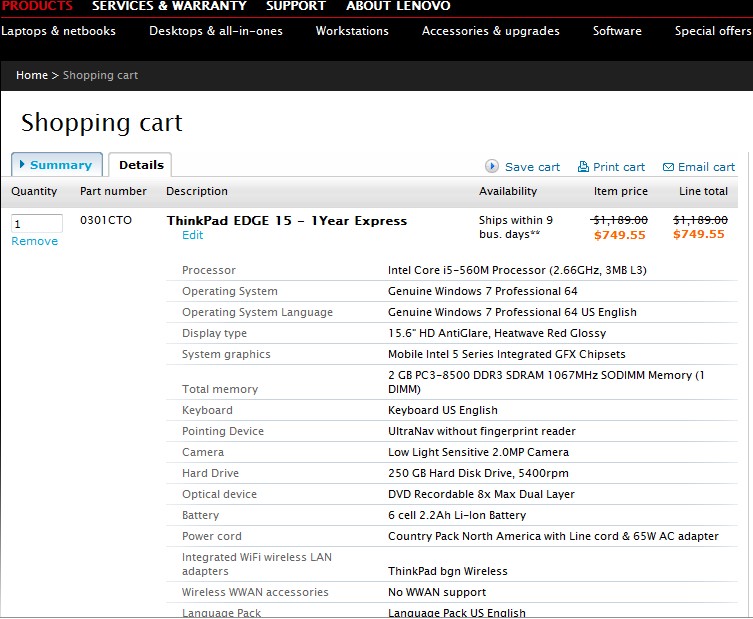This screenshot has width=753, height=619.
Task: Click the Intel Core i5-560M Processor value
Action: 517,270
